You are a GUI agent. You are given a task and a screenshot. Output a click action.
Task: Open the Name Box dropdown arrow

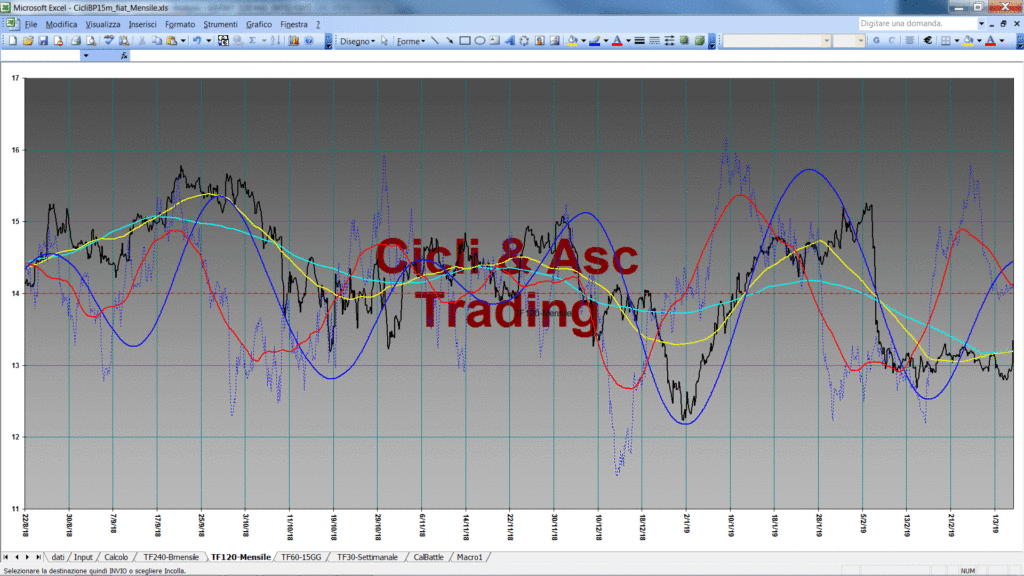pos(86,56)
